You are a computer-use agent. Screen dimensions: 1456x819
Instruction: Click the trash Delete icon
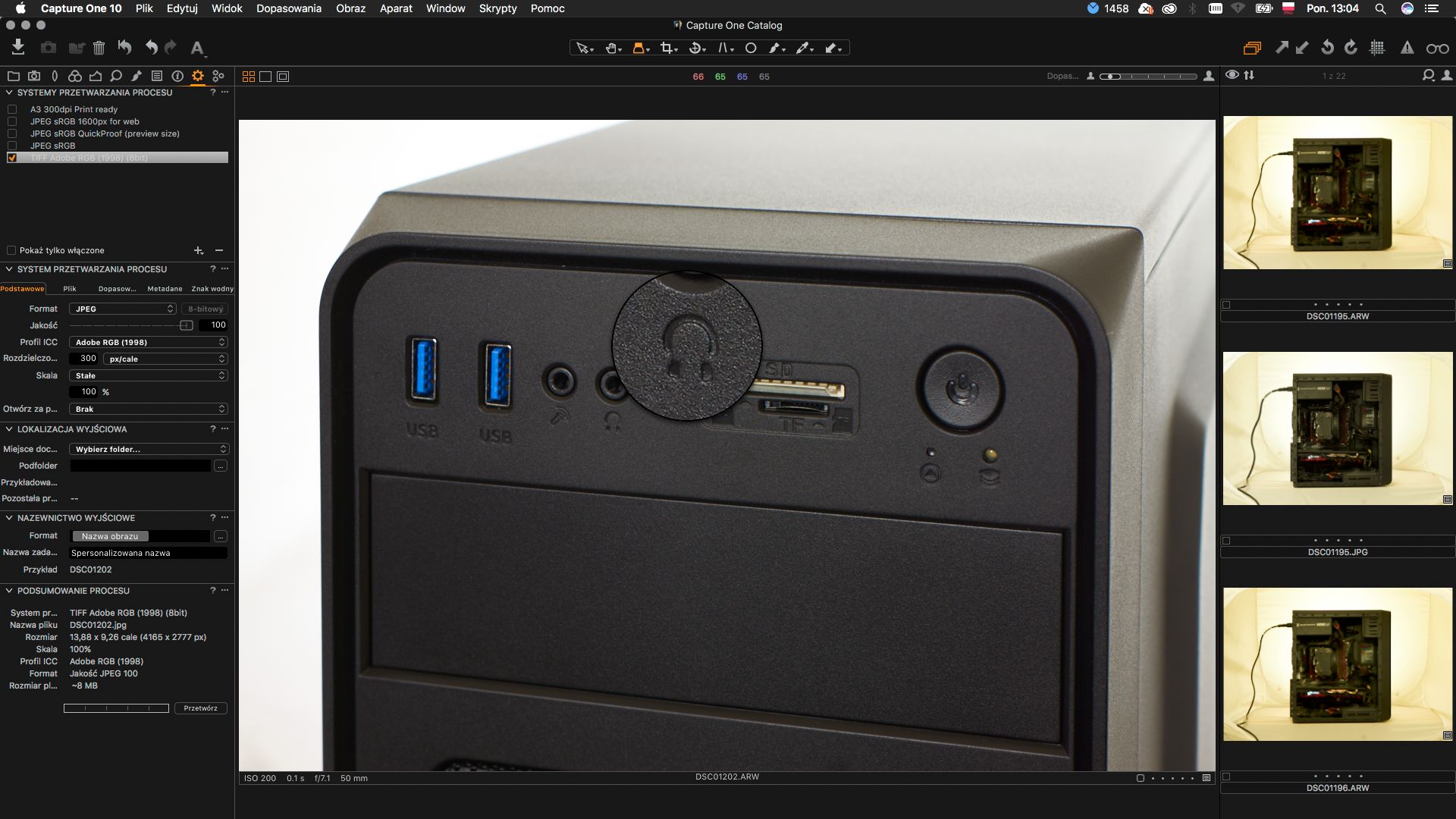pos(99,48)
